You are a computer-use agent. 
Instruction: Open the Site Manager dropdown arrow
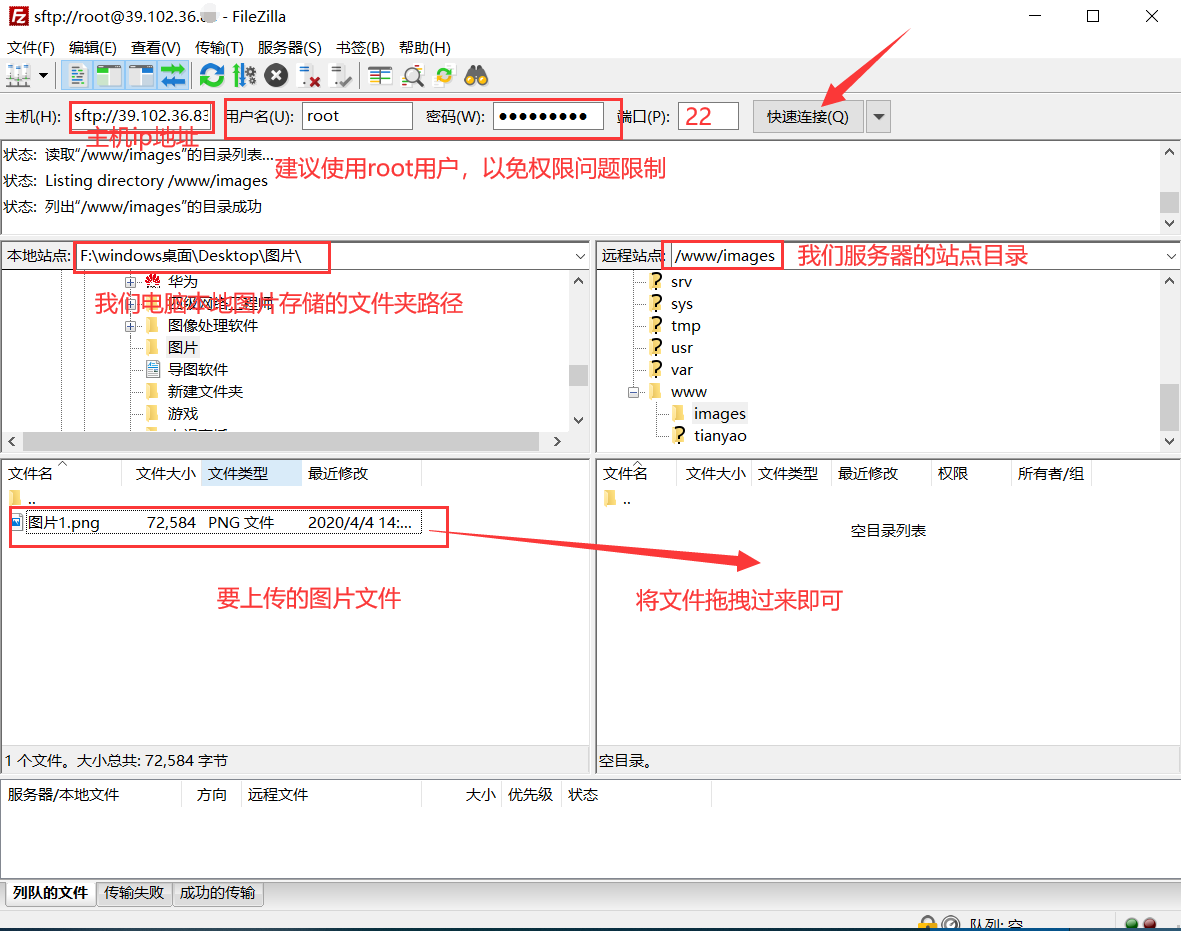pyautogui.click(x=44, y=75)
